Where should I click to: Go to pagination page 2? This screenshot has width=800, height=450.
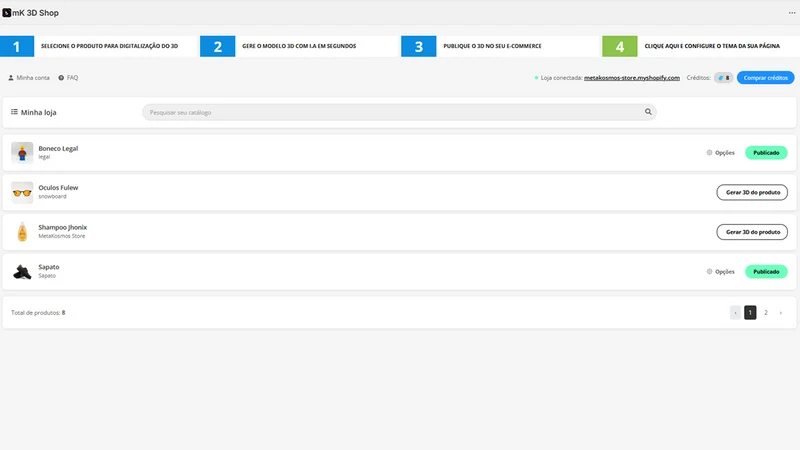point(765,313)
